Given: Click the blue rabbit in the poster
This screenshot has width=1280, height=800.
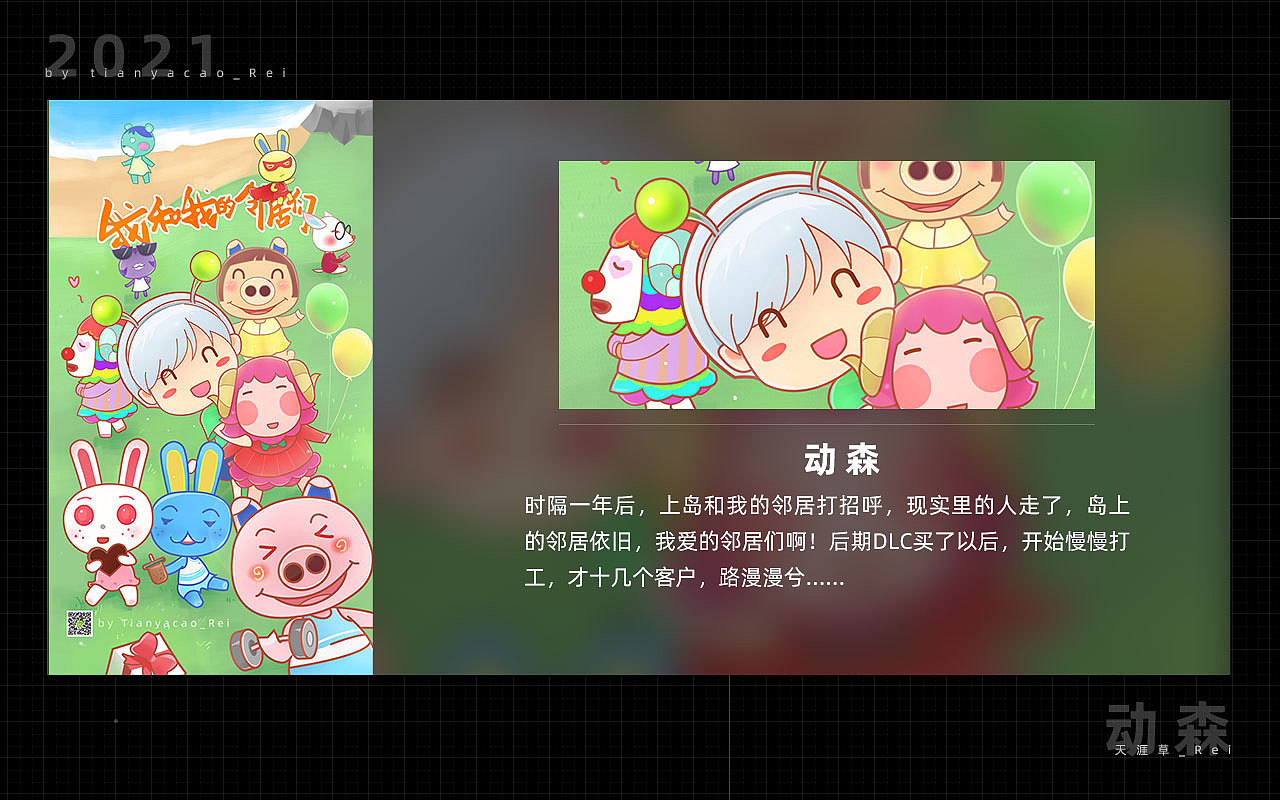Looking at the screenshot, I should 190,525.
